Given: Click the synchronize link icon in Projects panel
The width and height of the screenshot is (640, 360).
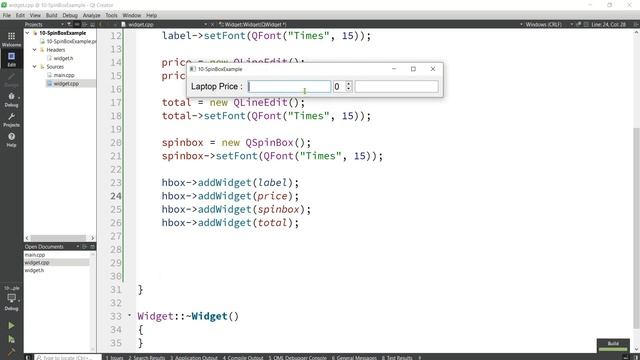Looking at the screenshot, I should (77, 24).
